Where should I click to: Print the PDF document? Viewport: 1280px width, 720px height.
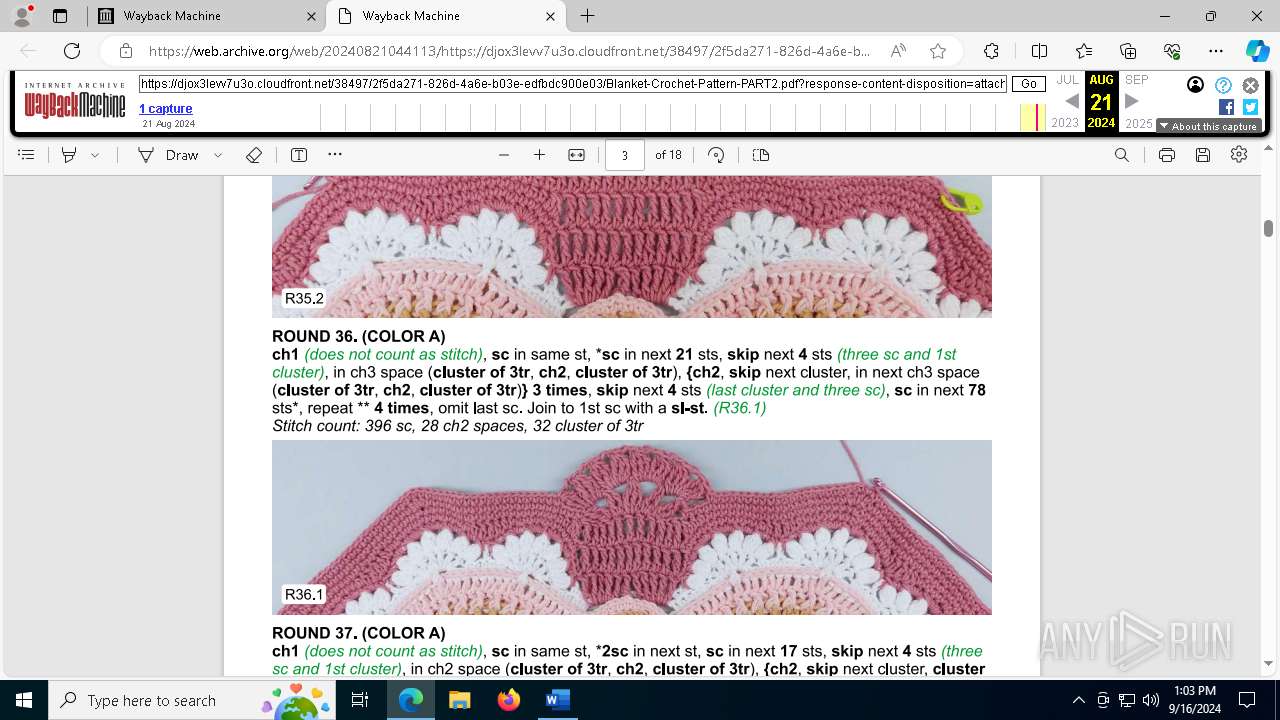click(x=1167, y=155)
